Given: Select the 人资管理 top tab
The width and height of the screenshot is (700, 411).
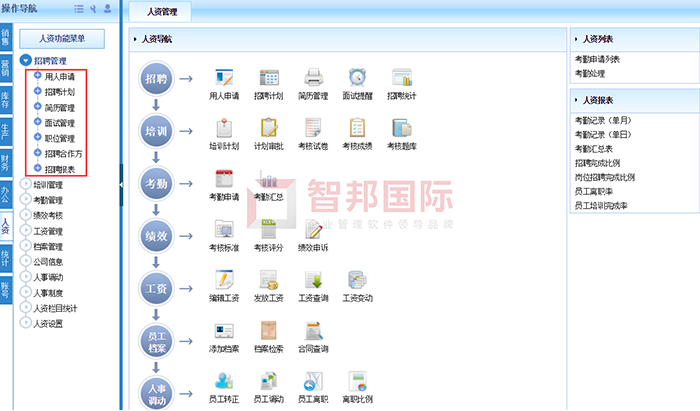Looking at the screenshot, I should click(162, 12).
